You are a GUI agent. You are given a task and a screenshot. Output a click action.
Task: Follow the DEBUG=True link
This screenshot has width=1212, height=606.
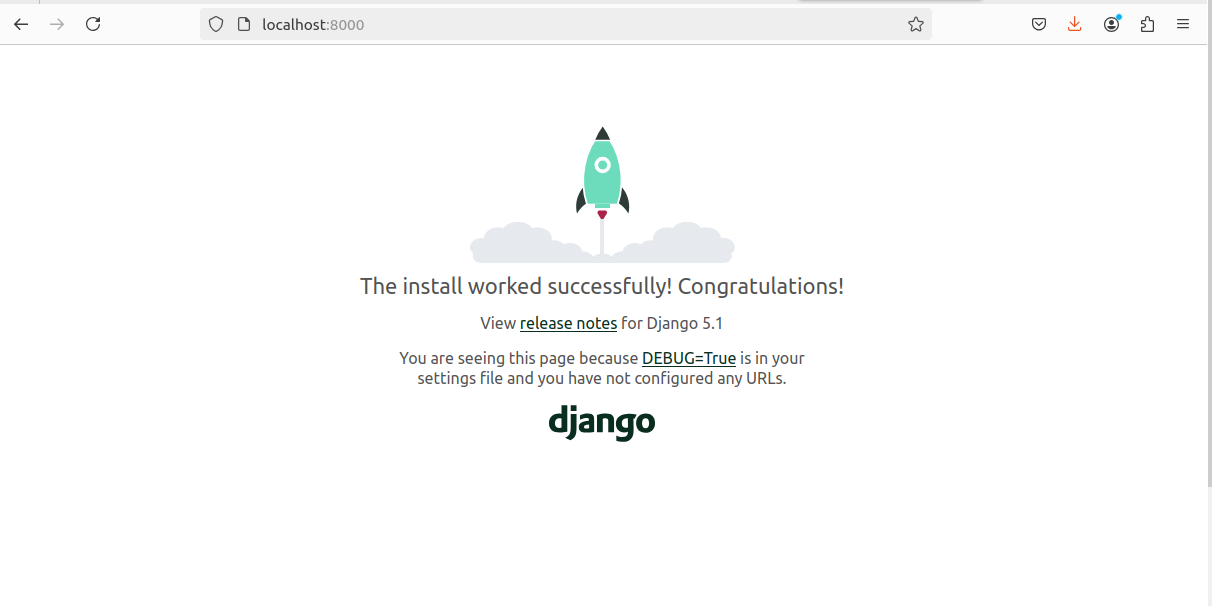tap(688, 358)
